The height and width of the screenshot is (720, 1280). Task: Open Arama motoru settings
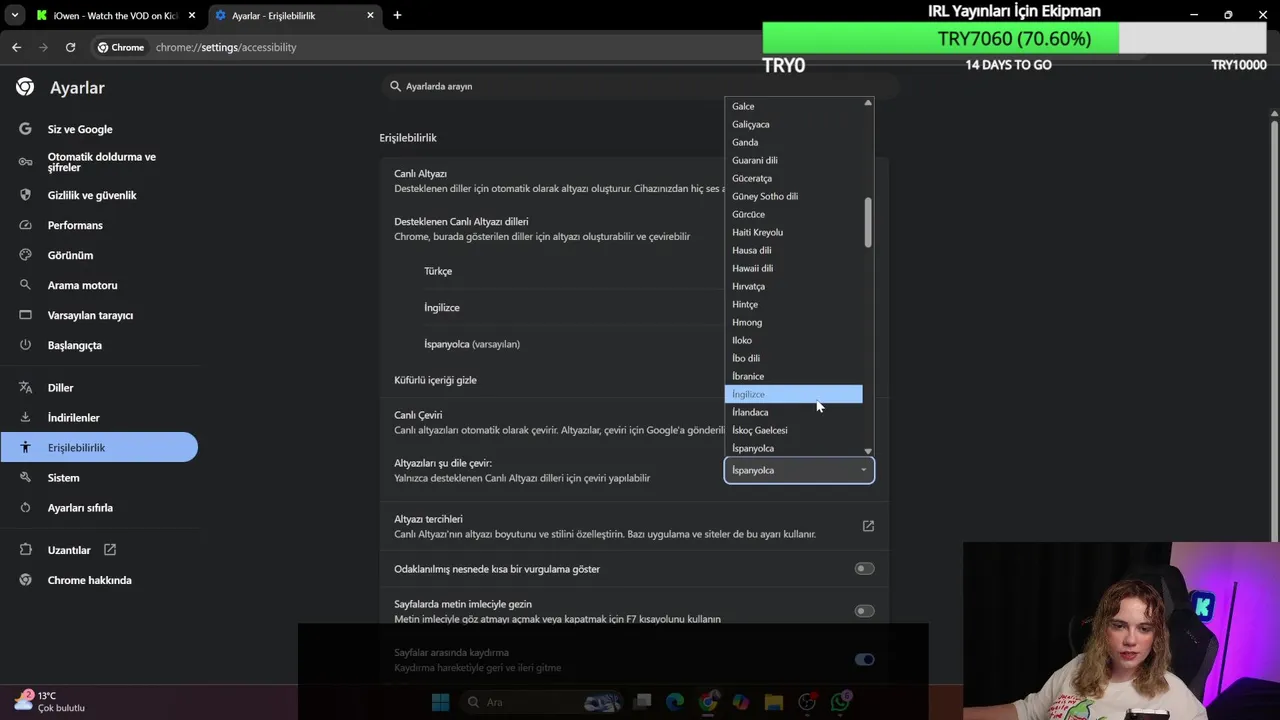click(82, 285)
